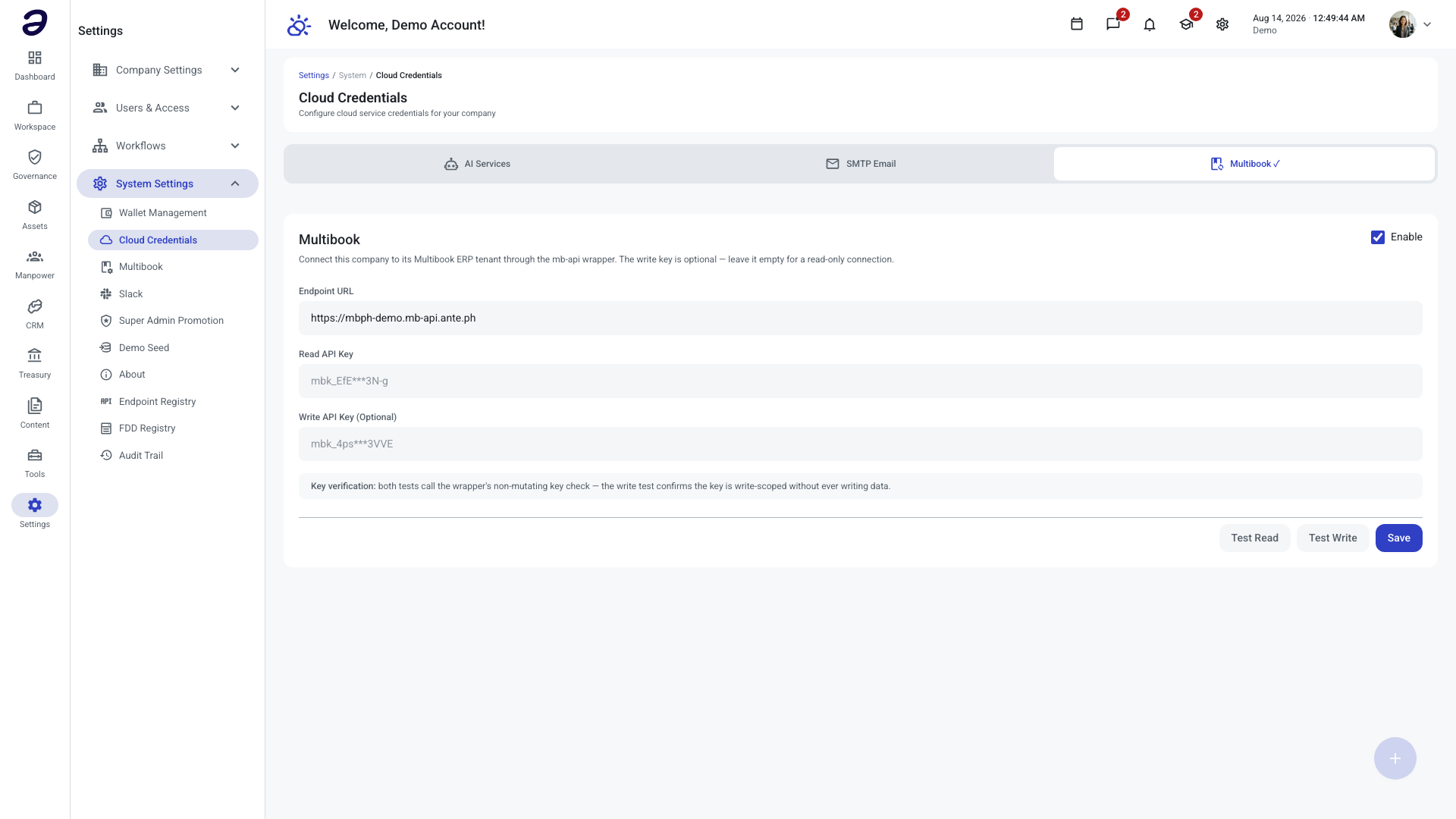Open the CRM handshake icon
Viewport: 1456px width, 819px height.
point(35,306)
